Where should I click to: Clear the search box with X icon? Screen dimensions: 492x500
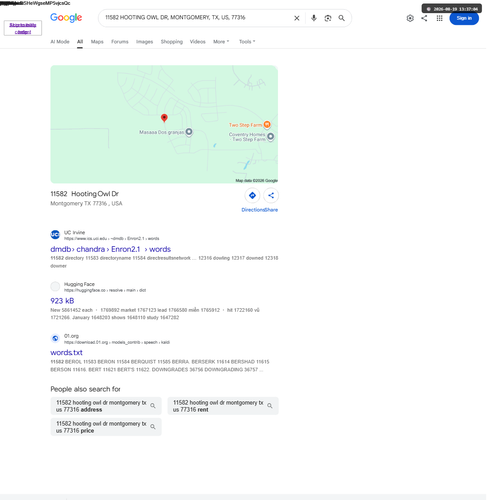[297, 18]
